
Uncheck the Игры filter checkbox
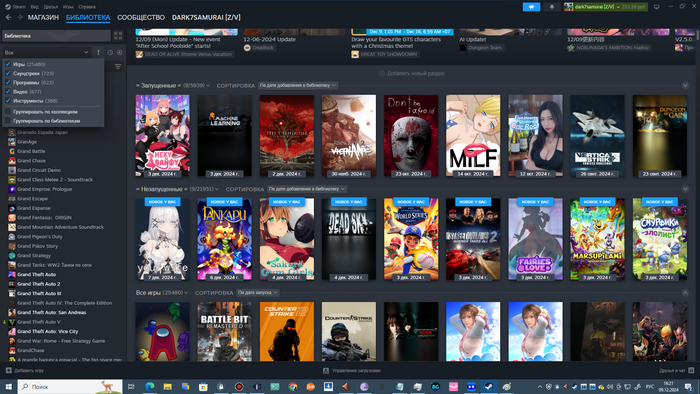[8, 64]
